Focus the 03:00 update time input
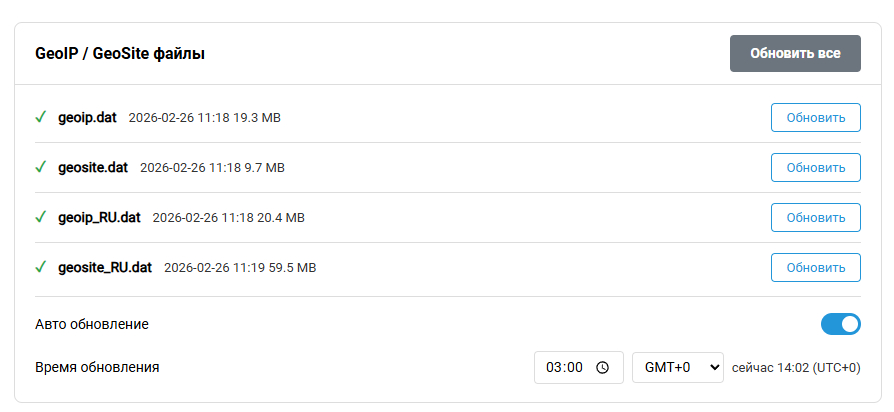Viewport: 894px width, 412px height. point(565,367)
